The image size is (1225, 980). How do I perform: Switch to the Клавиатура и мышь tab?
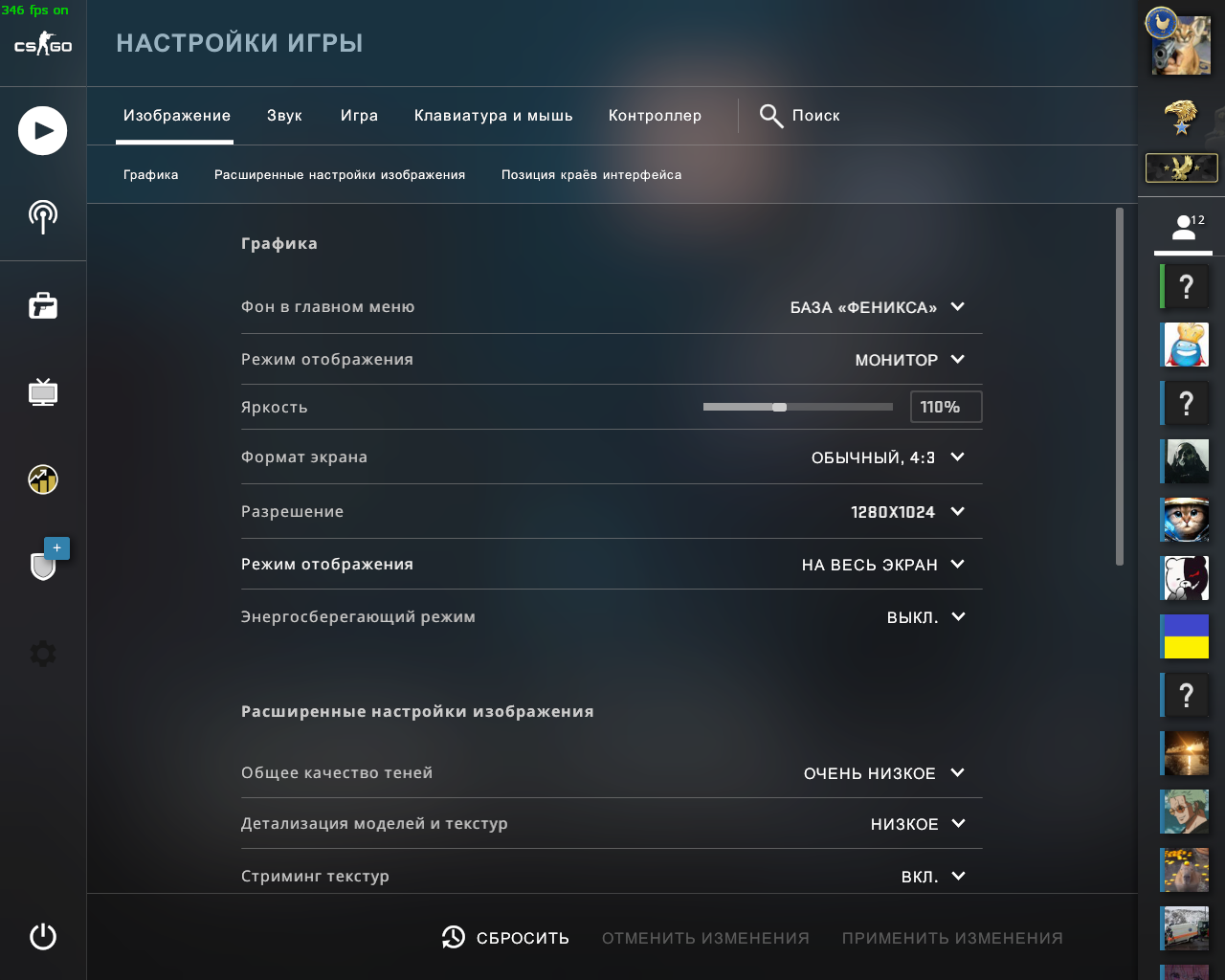(x=493, y=116)
